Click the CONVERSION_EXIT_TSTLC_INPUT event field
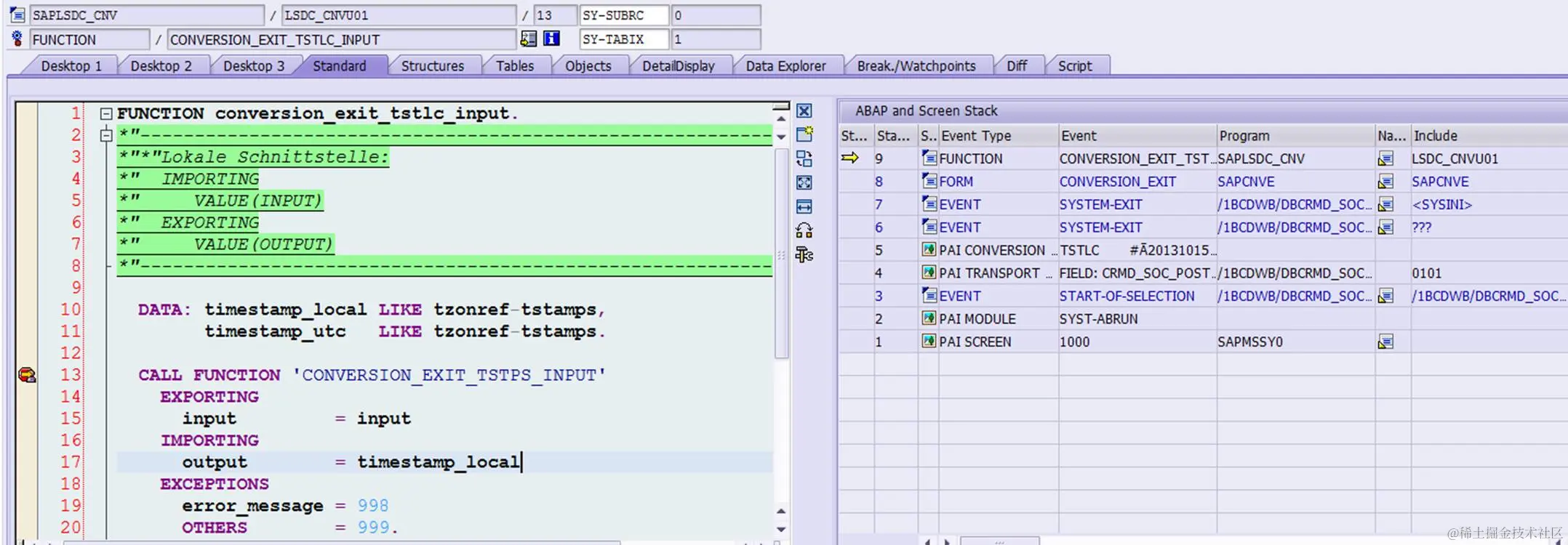The width and height of the screenshot is (1568, 545). 341,39
